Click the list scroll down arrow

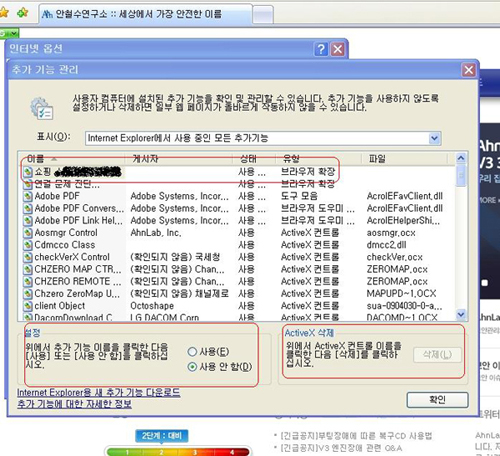[x=461, y=314]
